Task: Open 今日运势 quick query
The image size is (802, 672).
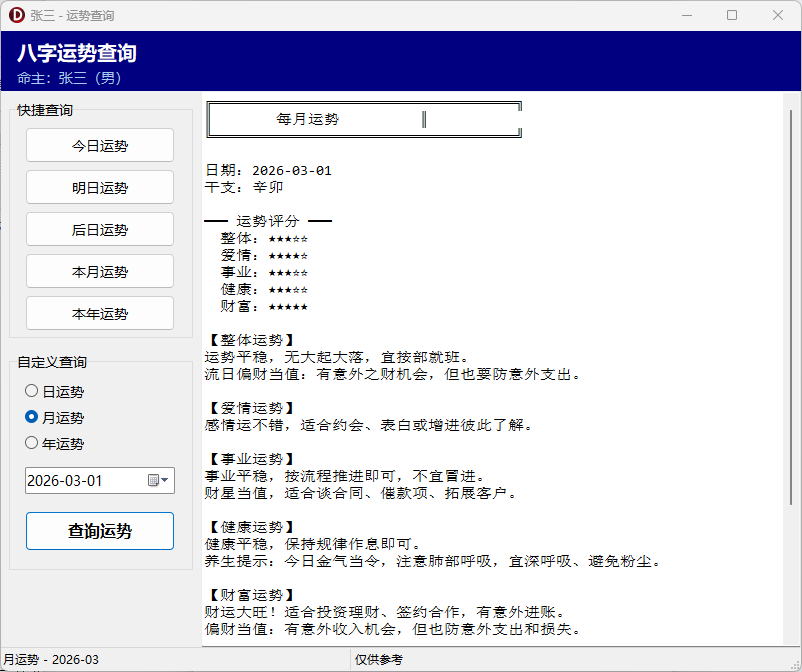Action: pos(99,145)
